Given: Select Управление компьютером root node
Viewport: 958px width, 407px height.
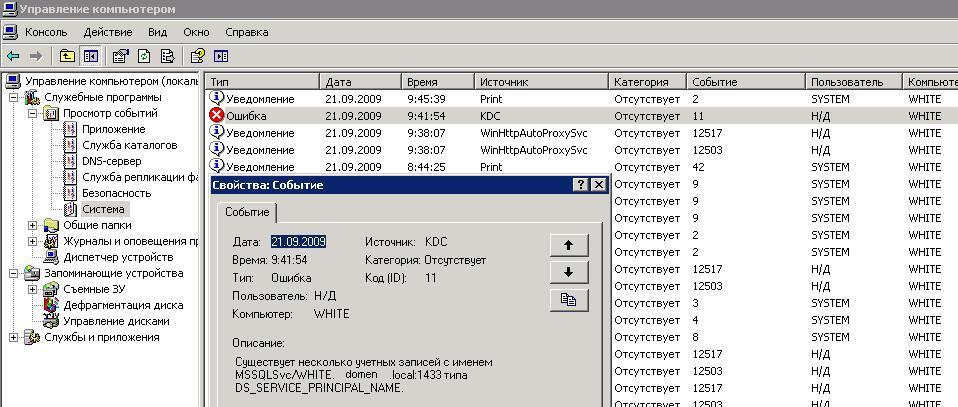Looking at the screenshot, I should (112, 81).
